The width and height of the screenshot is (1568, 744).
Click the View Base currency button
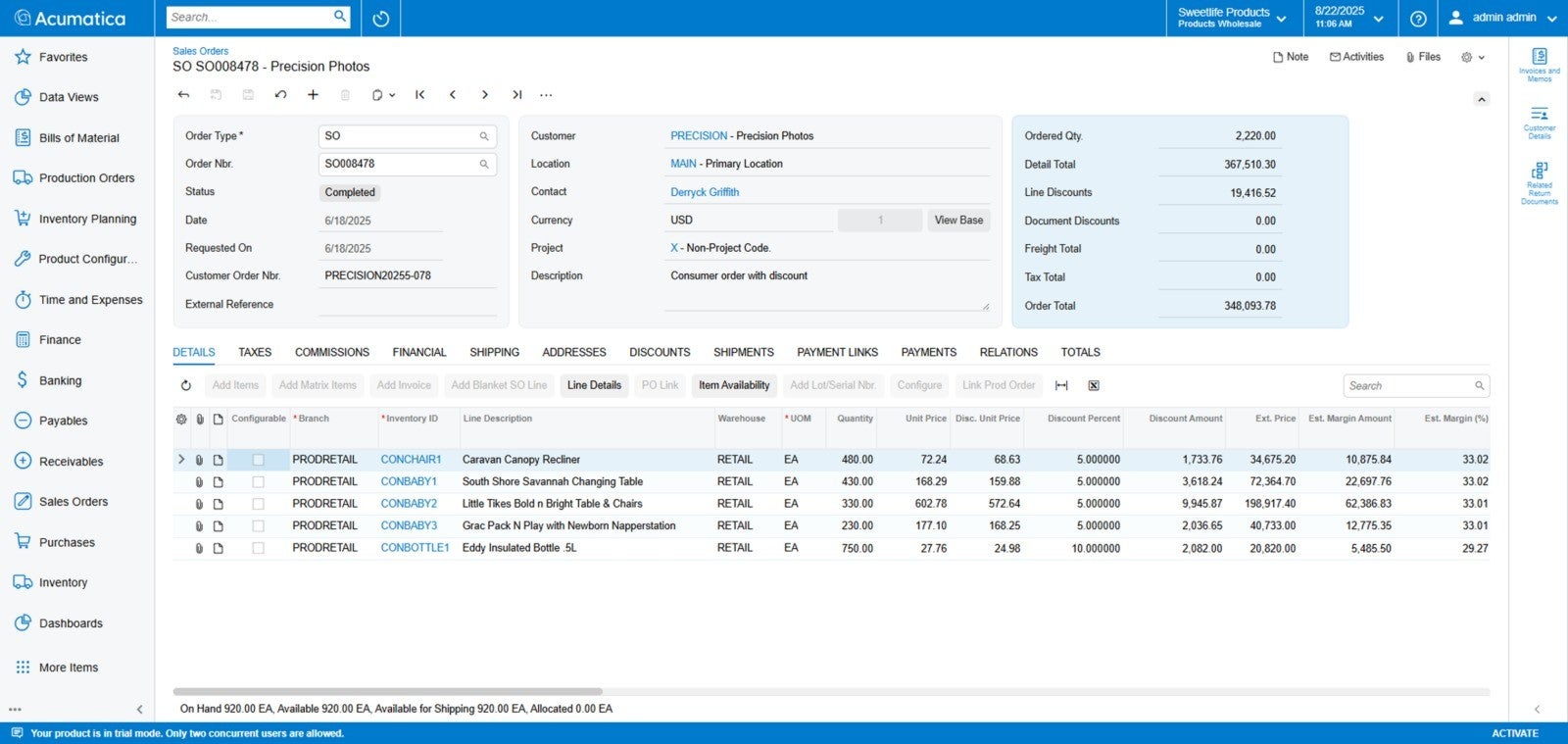tap(958, 221)
